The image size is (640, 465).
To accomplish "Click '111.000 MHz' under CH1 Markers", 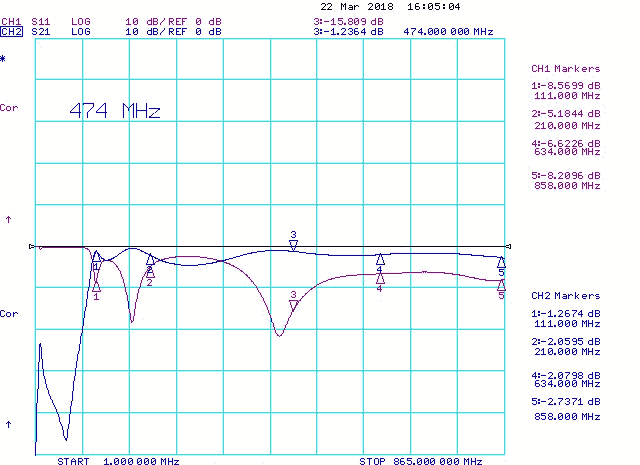I will click(x=567, y=96).
